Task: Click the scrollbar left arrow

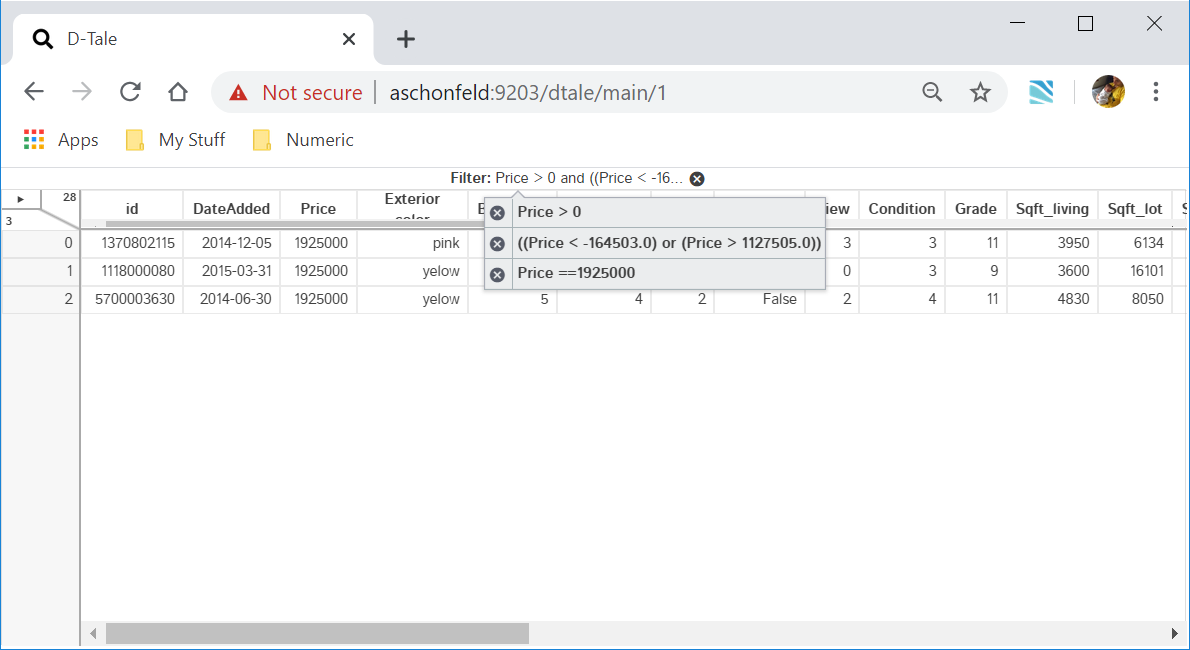Action: [x=93, y=633]
